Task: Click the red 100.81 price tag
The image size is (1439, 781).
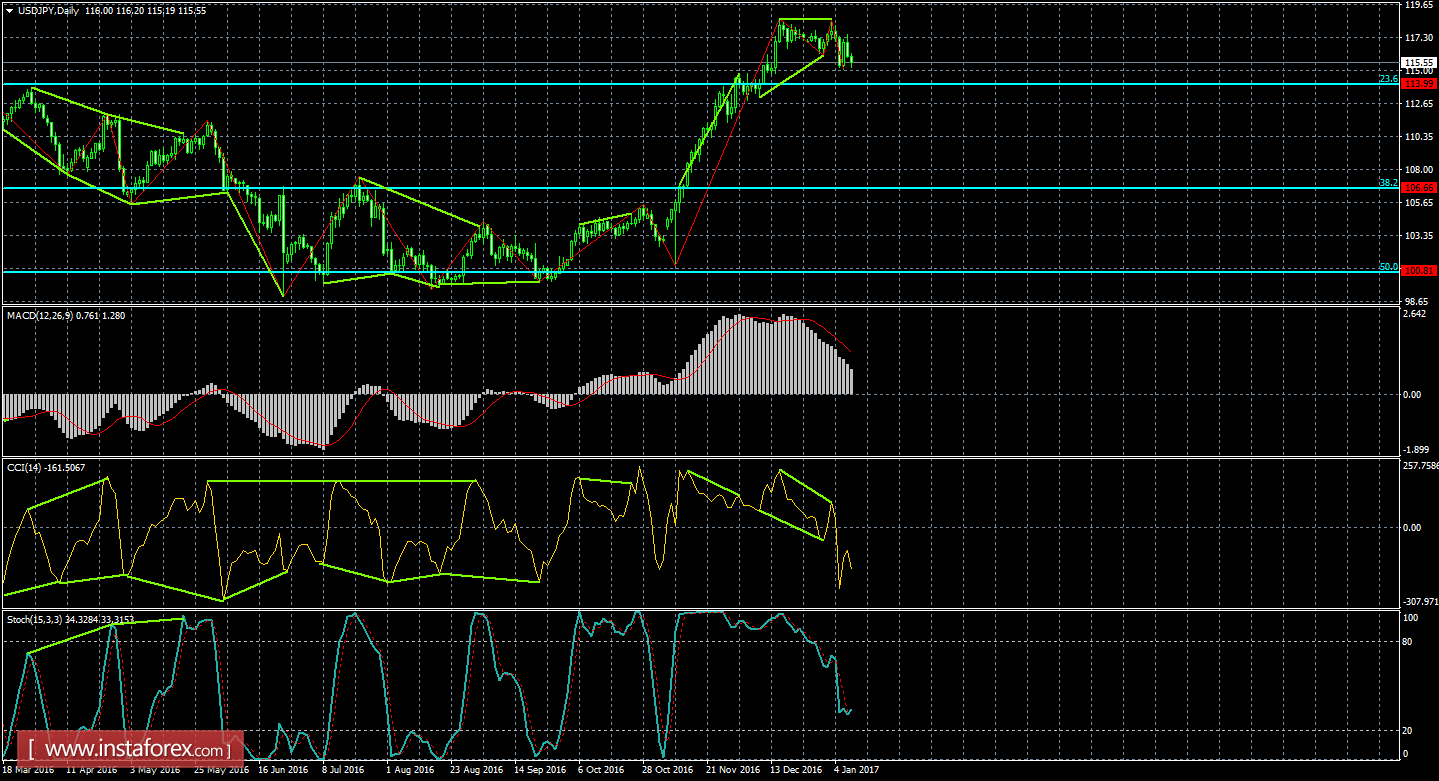Action: pyautogui.click(x=1418, y=271)
